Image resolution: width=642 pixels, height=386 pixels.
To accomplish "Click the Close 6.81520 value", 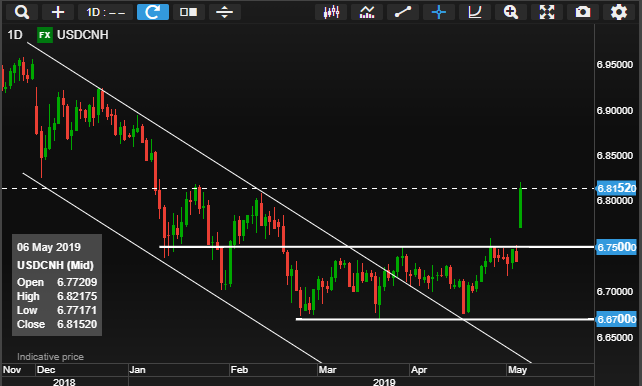I will pos(77,324).
